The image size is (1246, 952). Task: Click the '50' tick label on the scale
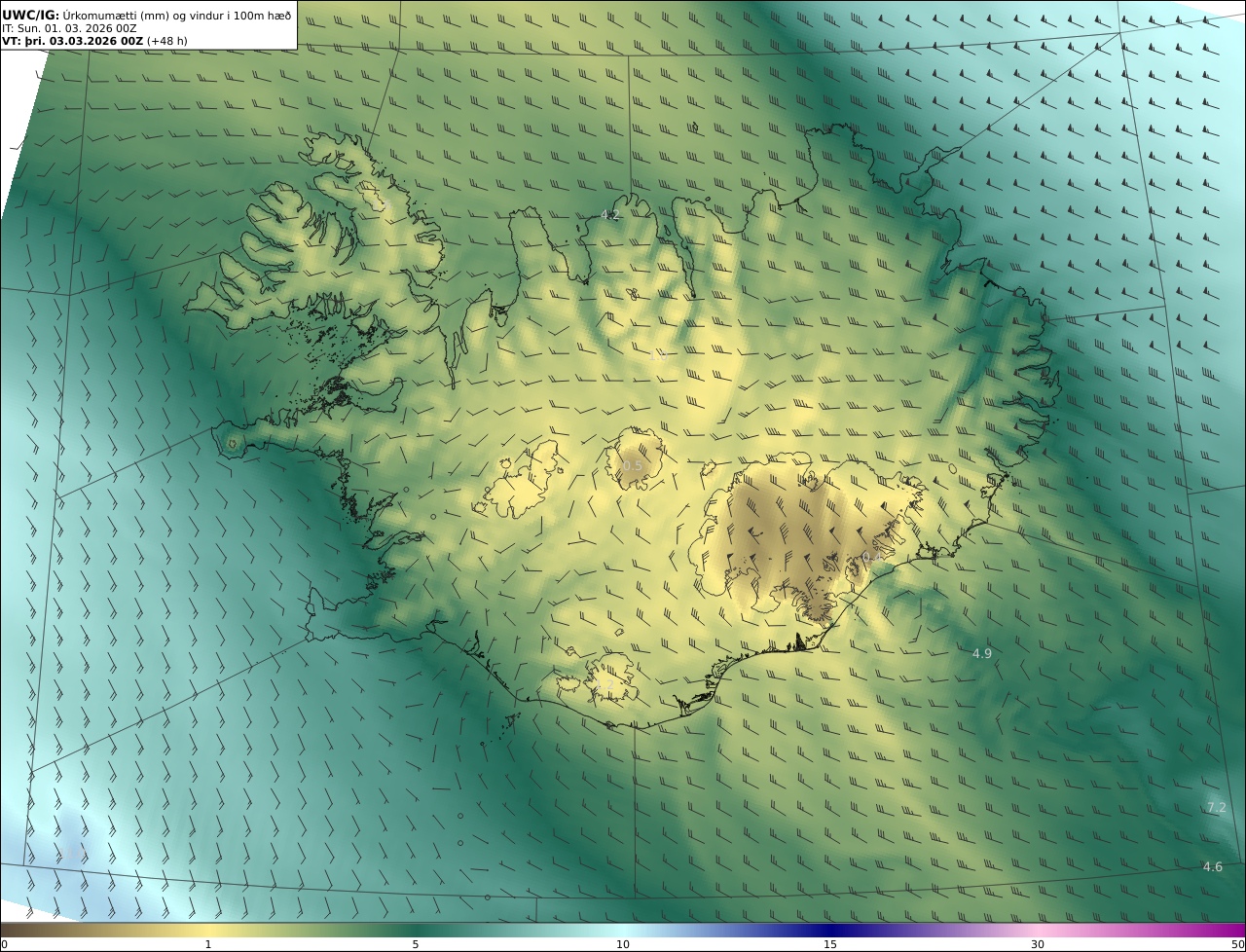click(x=1238, y=944)
